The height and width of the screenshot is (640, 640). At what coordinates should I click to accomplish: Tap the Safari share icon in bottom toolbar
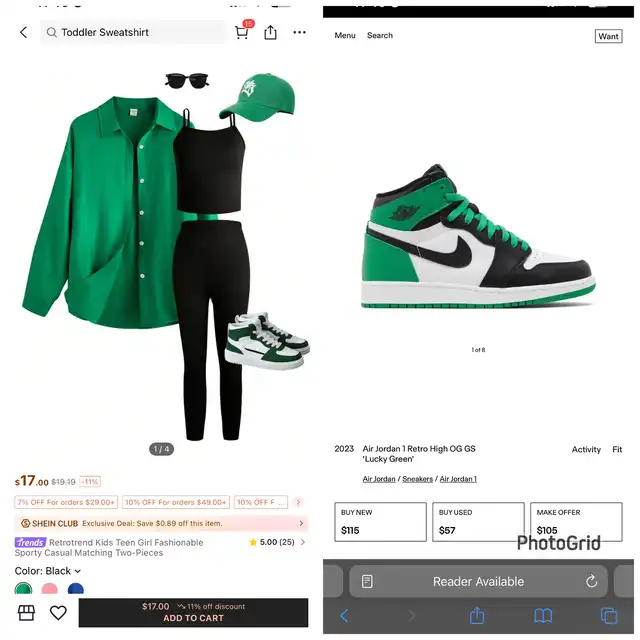tap(477, 615)
